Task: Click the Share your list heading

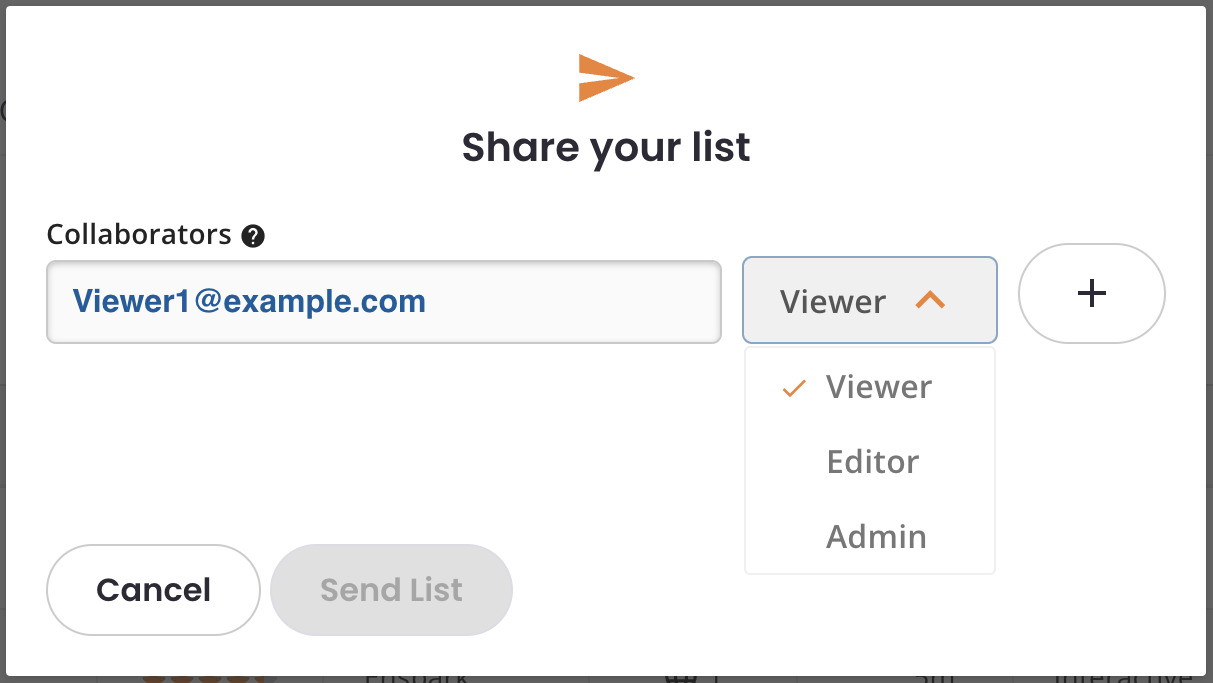Action: tap(606, 148)
